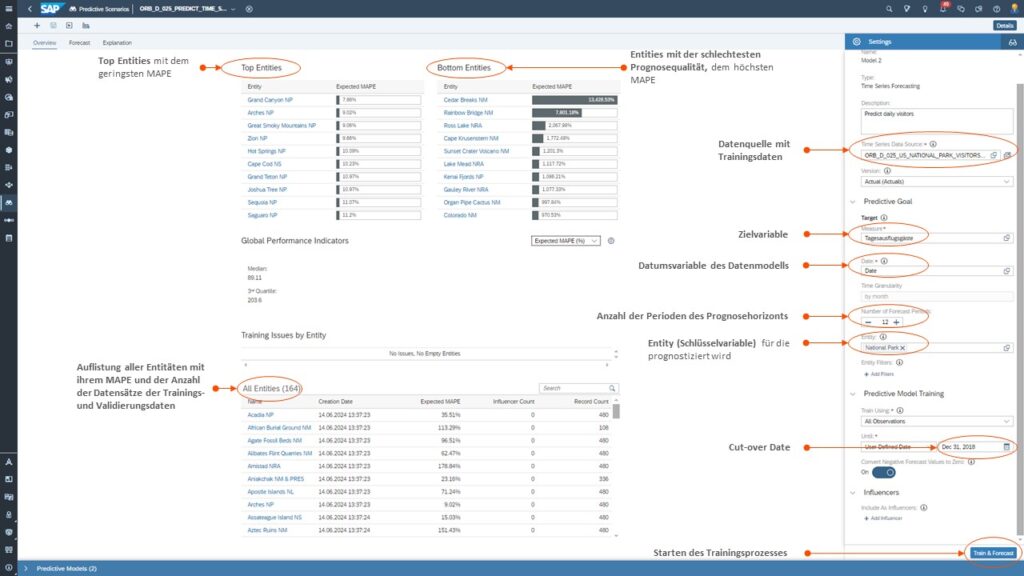Image resolution: width=1024 pixels, height=576 pixels.
Task: Remove National Park entity token
Action: pos(902,347)
